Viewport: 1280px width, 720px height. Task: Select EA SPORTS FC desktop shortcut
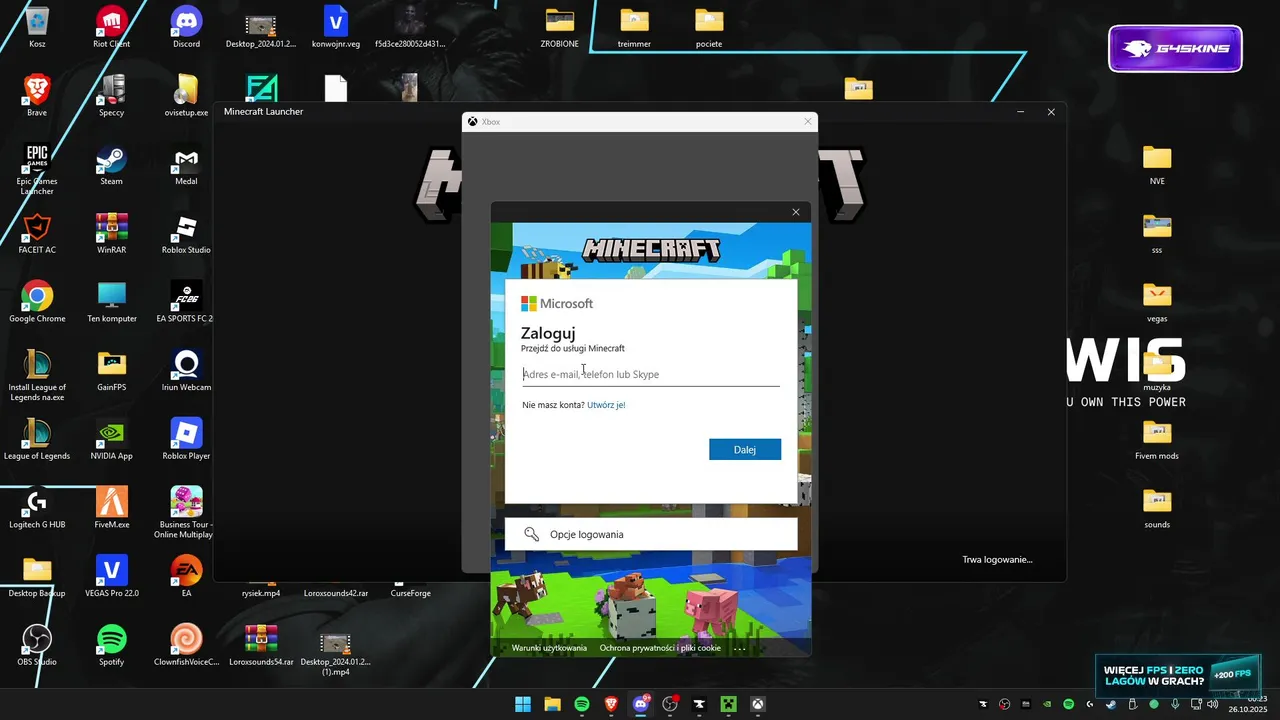(186, 302)
